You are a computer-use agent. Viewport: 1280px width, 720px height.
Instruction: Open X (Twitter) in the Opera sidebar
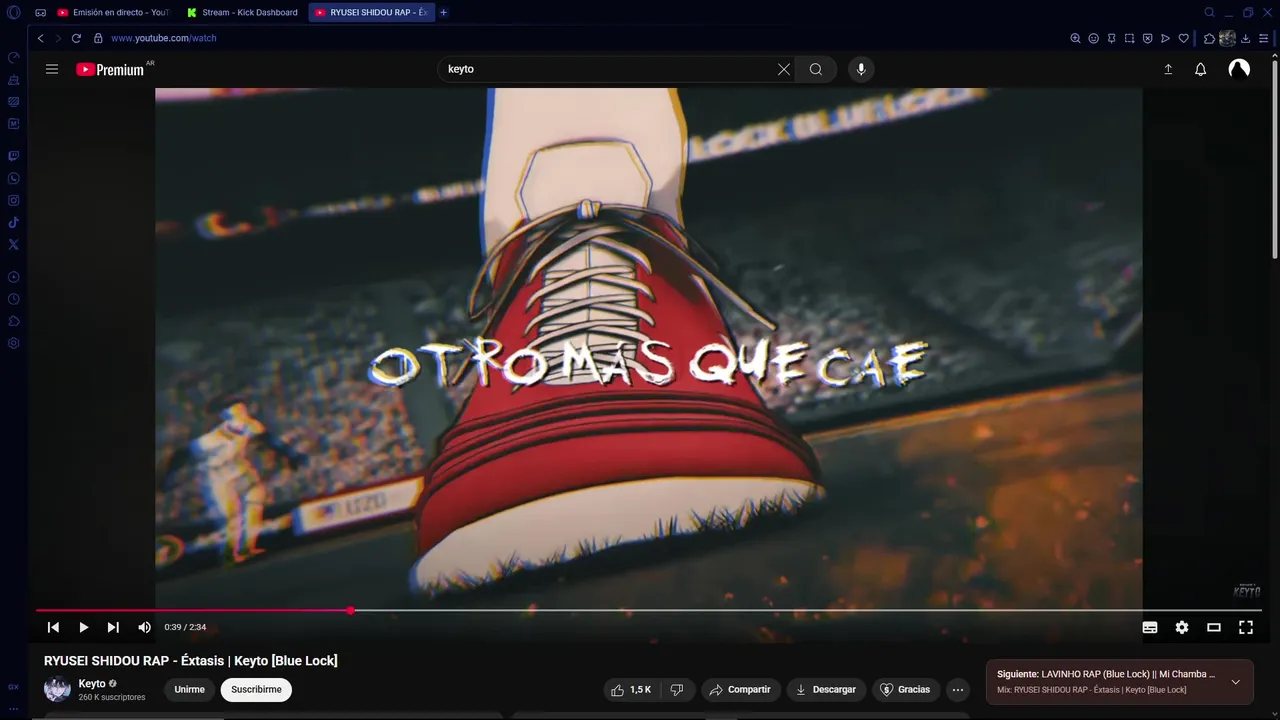pyautogui.click(x=13, y=244)
